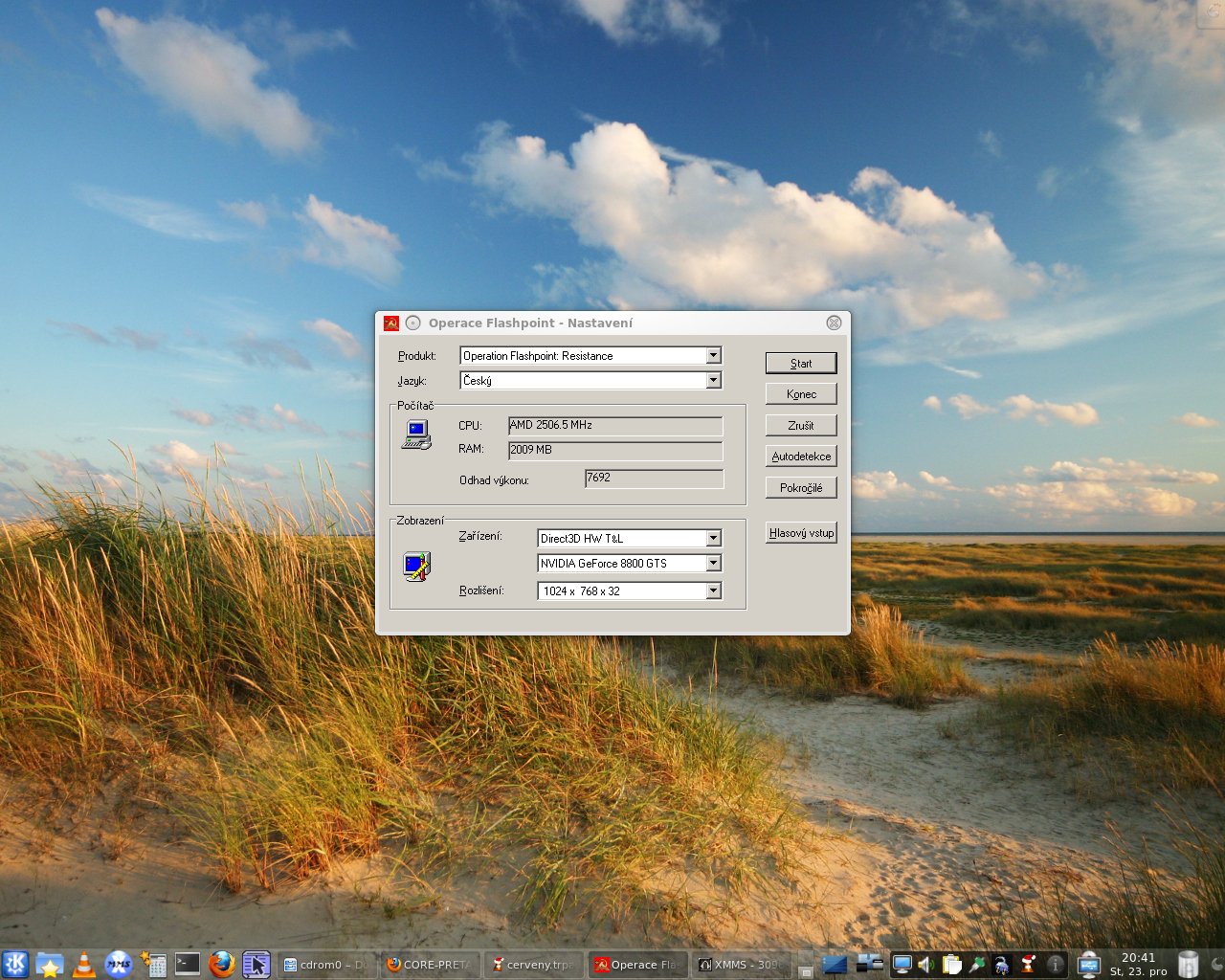Expand the NVIDIA GeForce 8800 GTS dropdown
This screenshot has width=1225, height=980.
point(713,564)
